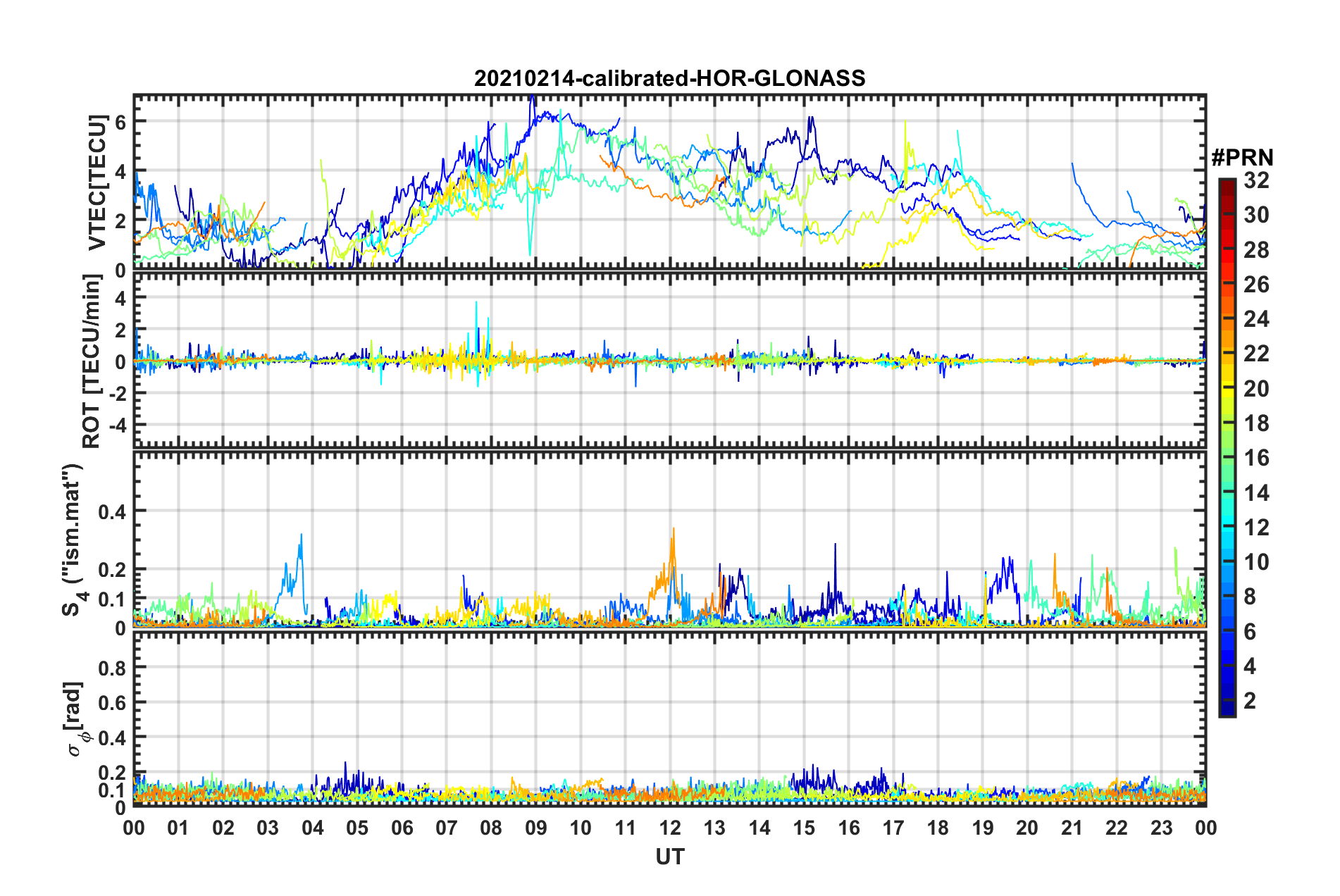This screenshot has width=1340, height=896.
Task: Click the 0.4 tick on S4 axis
Action: (x=111, y=512)
